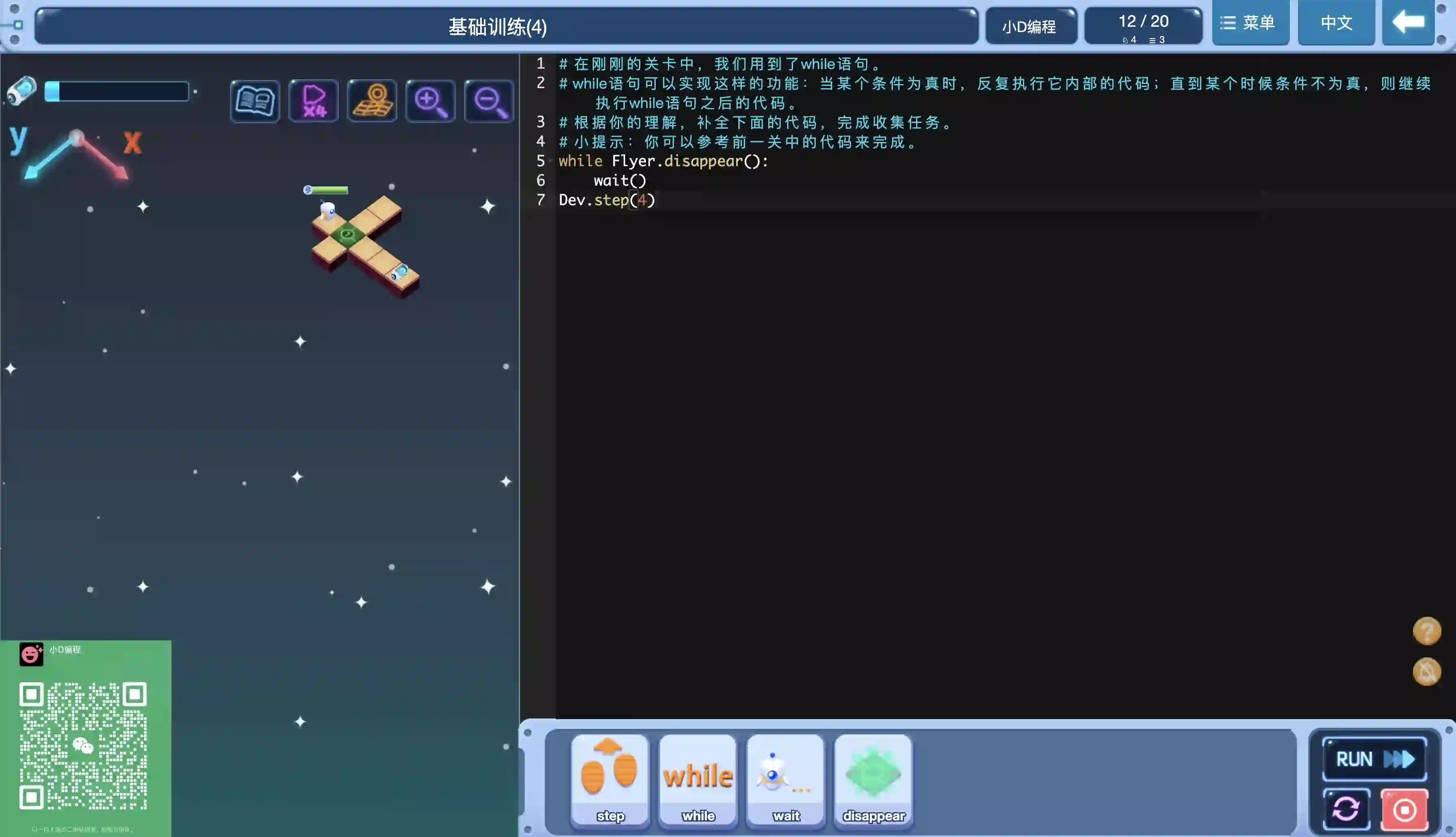
Task: Insert the while code block
Action: tap(698, 780)
